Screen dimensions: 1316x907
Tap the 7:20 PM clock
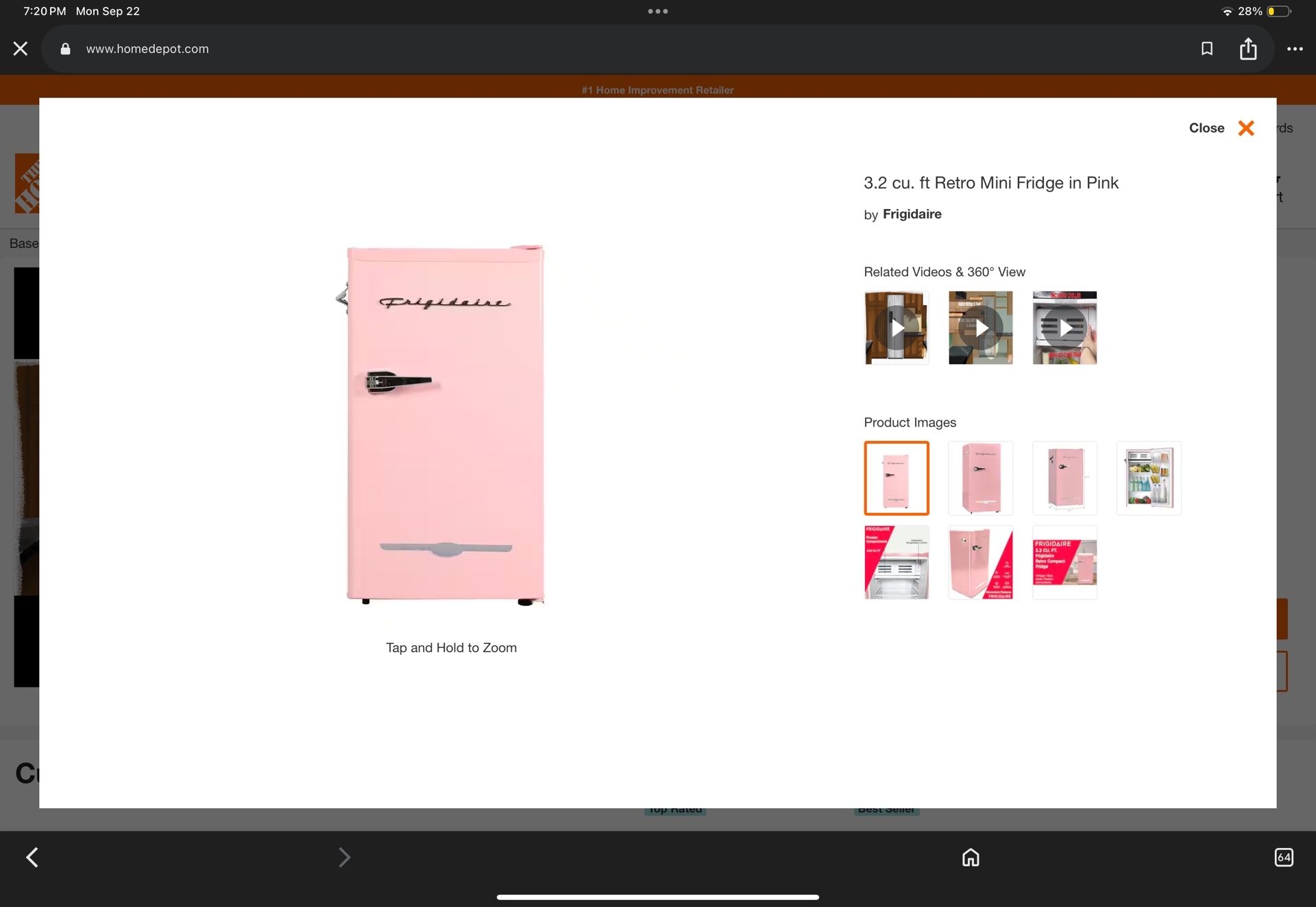click(x=45, y=12)
